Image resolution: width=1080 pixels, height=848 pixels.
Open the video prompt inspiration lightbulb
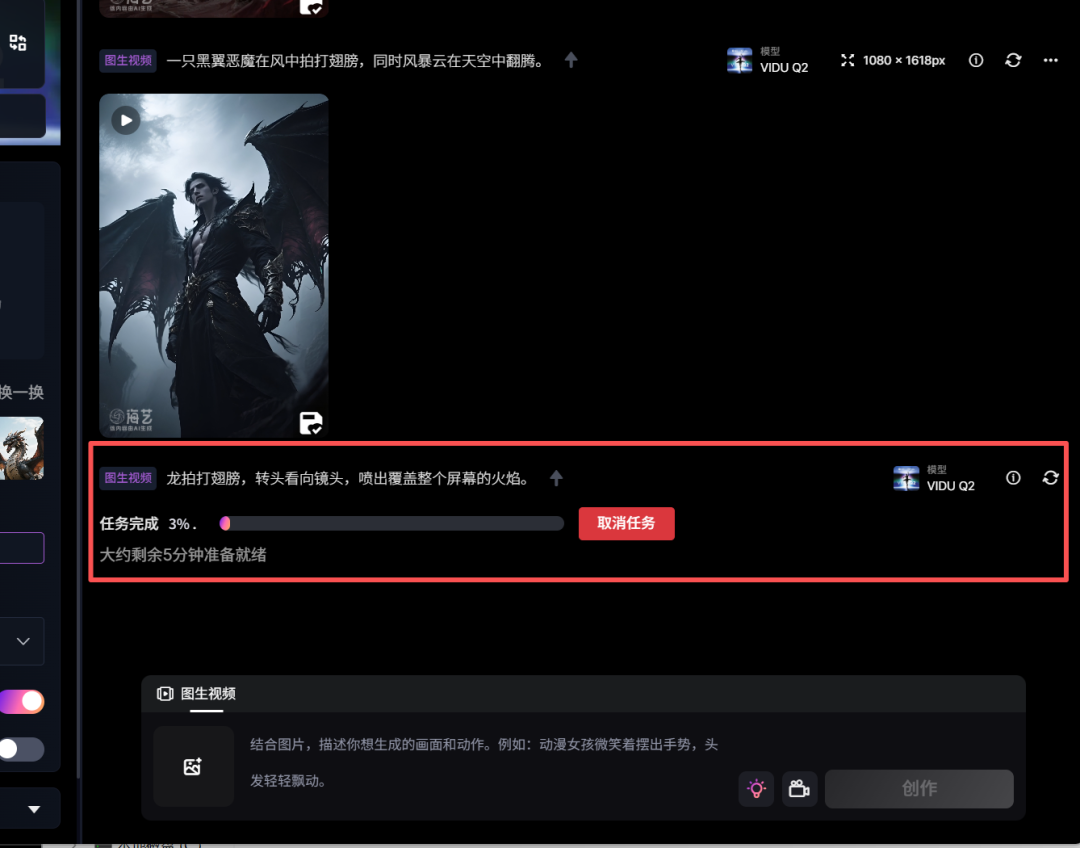pyautogui.click(x=757, y=789)
